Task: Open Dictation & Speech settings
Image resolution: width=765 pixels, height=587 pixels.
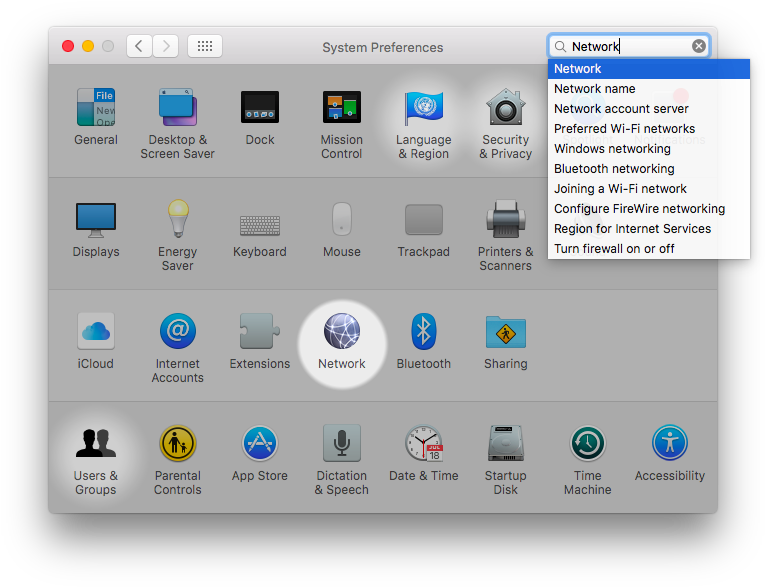Action: coord(342,445)
